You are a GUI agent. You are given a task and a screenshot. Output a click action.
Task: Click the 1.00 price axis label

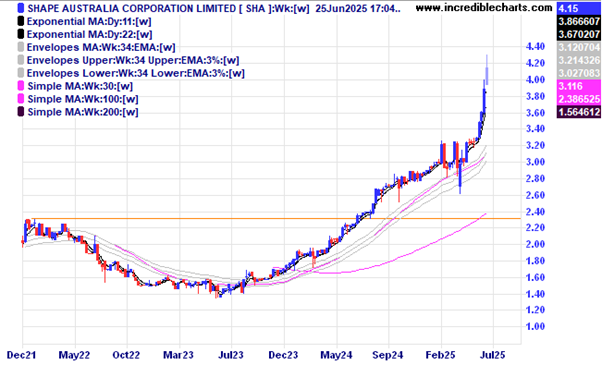click(x=535, y=327)
